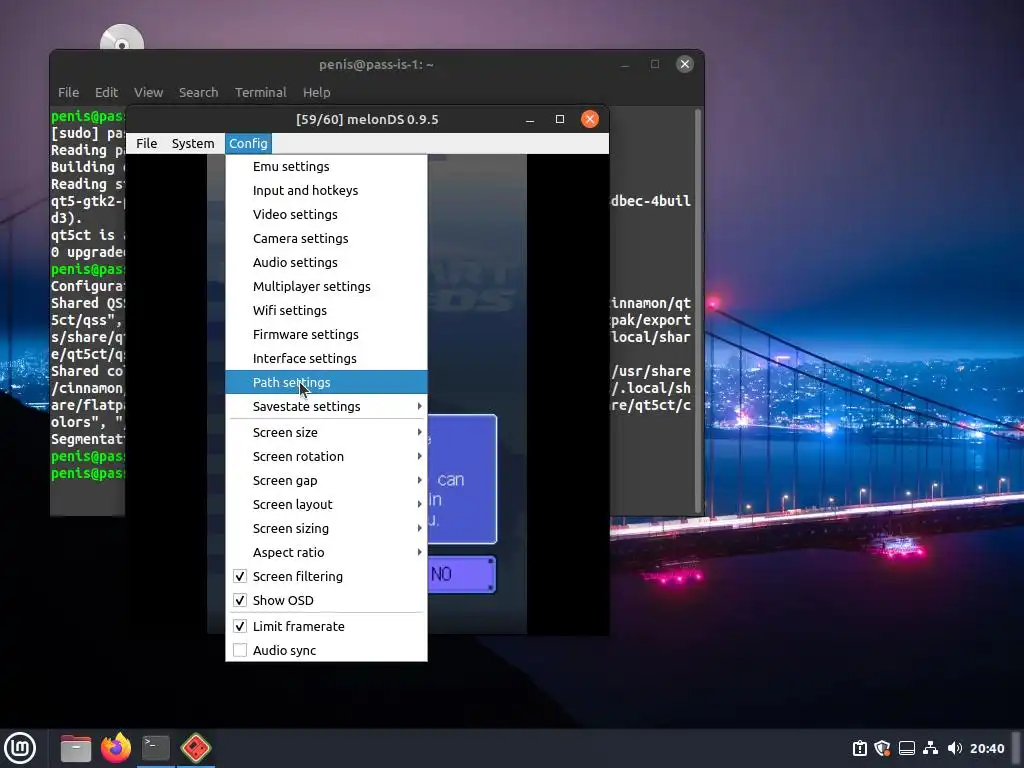Expand the Screen gap submenu
This screenshot has width=1024, height=768.
(x=327, y=481)
